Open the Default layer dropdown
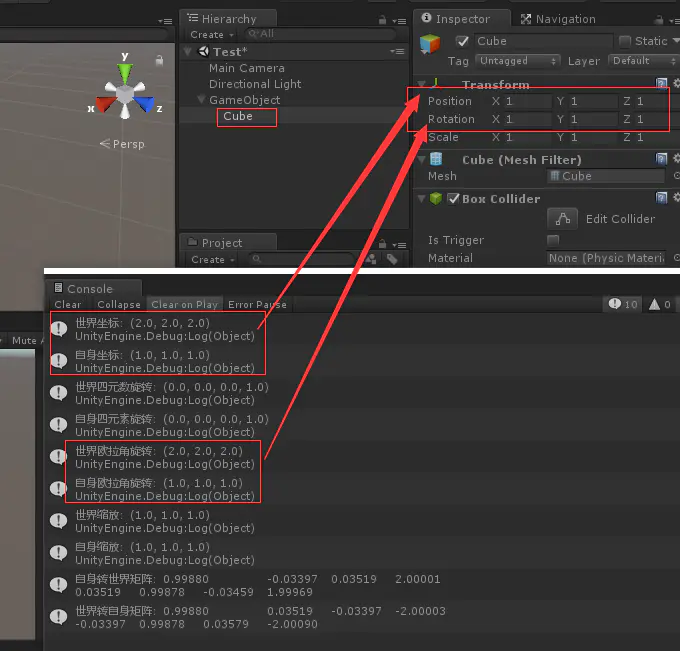The image size is (680, 651). [x=643, y=61]
